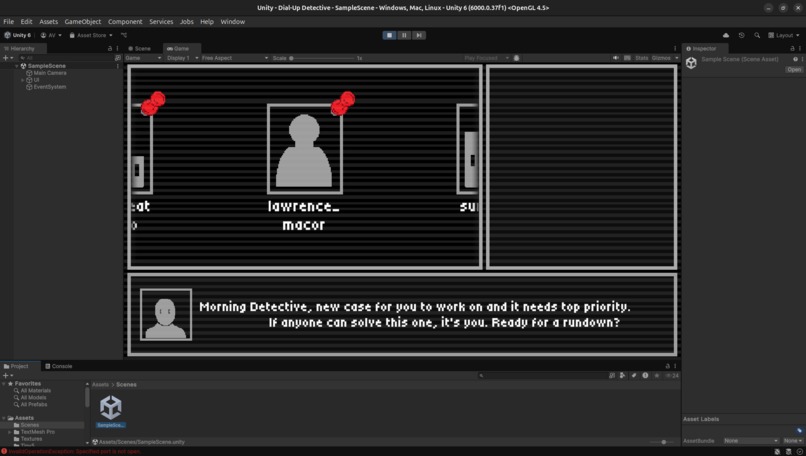The image size is (806, 456).
Task: Open the Component menu
Action: [125, 22]
